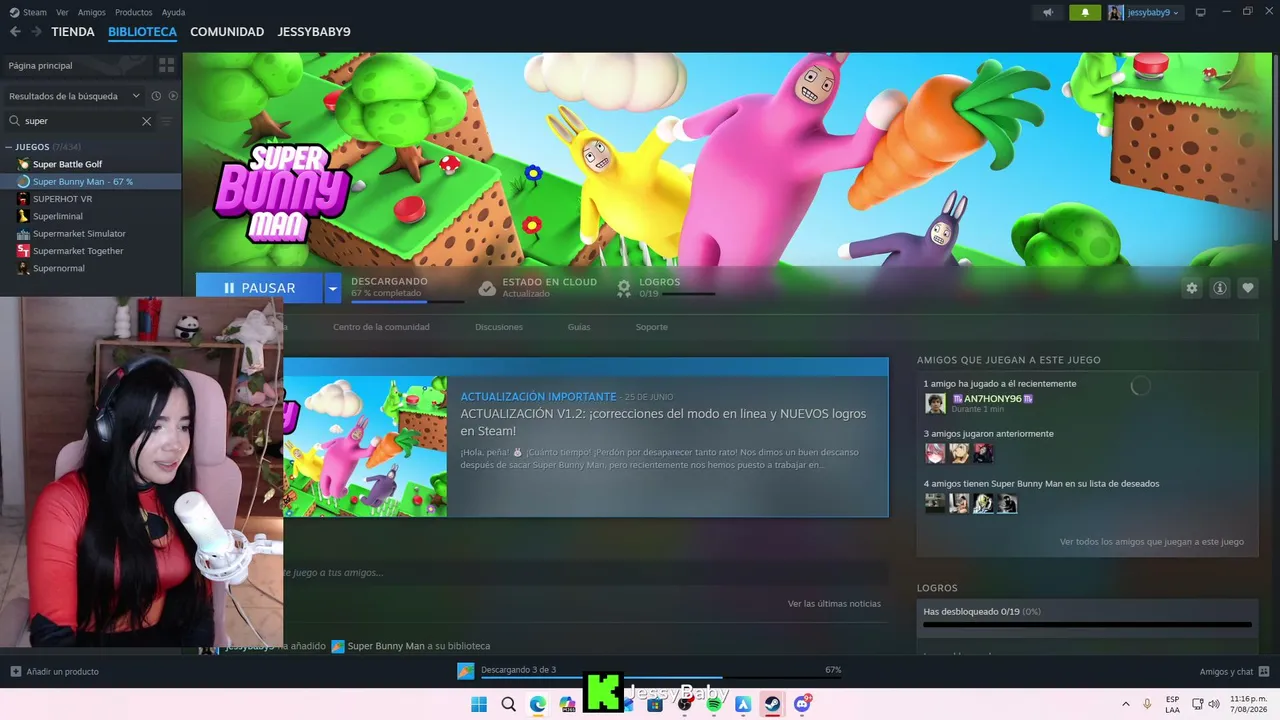This screenshot has height=720, width=1280.
Task: Select Superliminal in library
Action: tap(58, 216)
